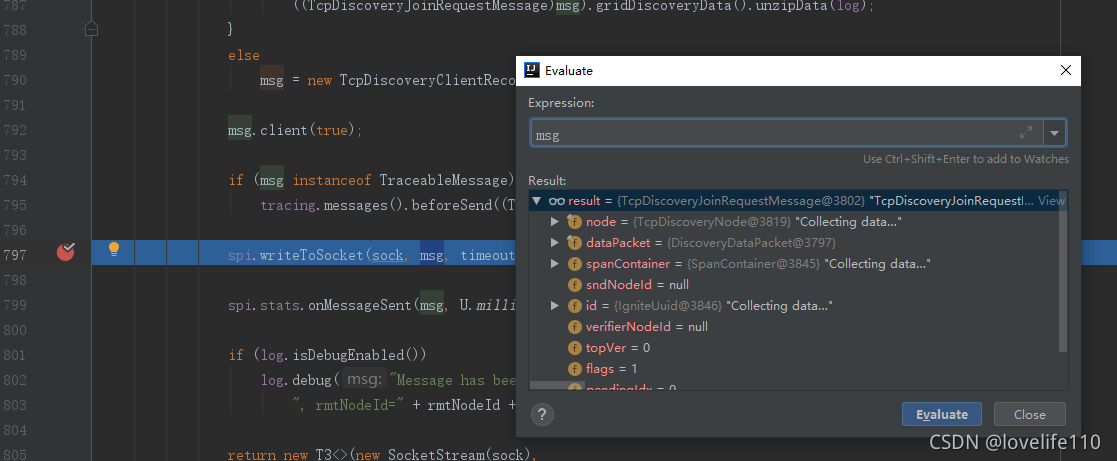Viewport: 1117px width, 461px height.
Task: Expand the id IgniteUuid entry
Action: (555, 306)
